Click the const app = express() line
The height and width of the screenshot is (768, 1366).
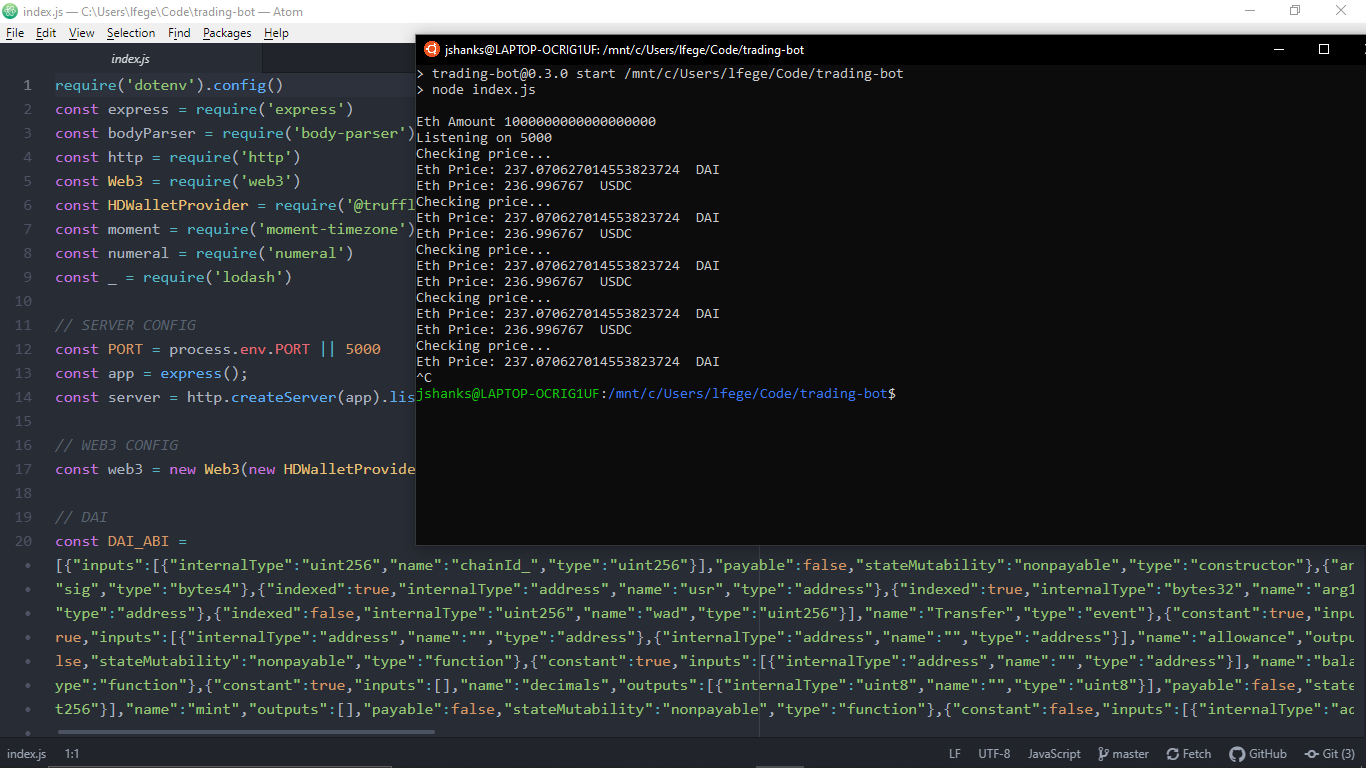[151, 373]
